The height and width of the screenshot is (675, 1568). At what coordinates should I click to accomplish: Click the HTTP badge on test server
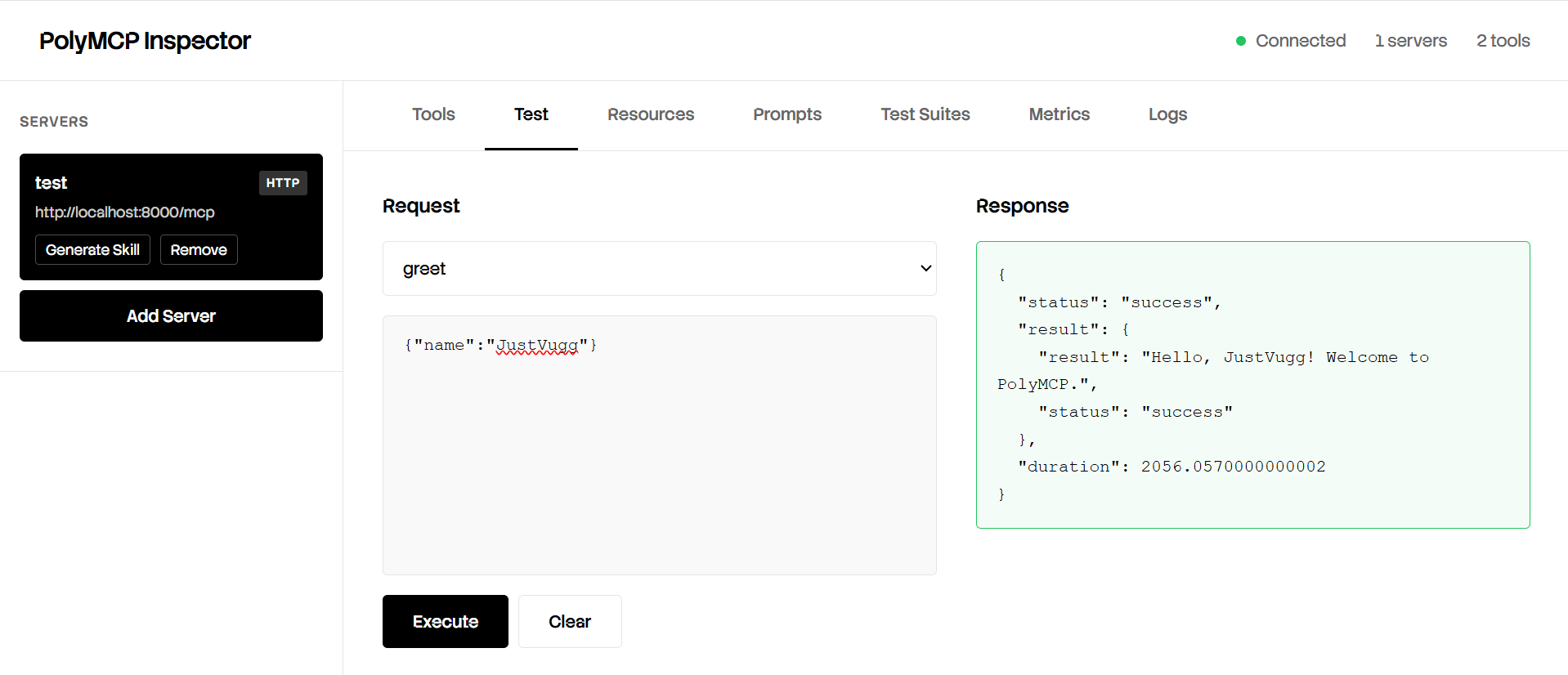[x=283, y=183]
